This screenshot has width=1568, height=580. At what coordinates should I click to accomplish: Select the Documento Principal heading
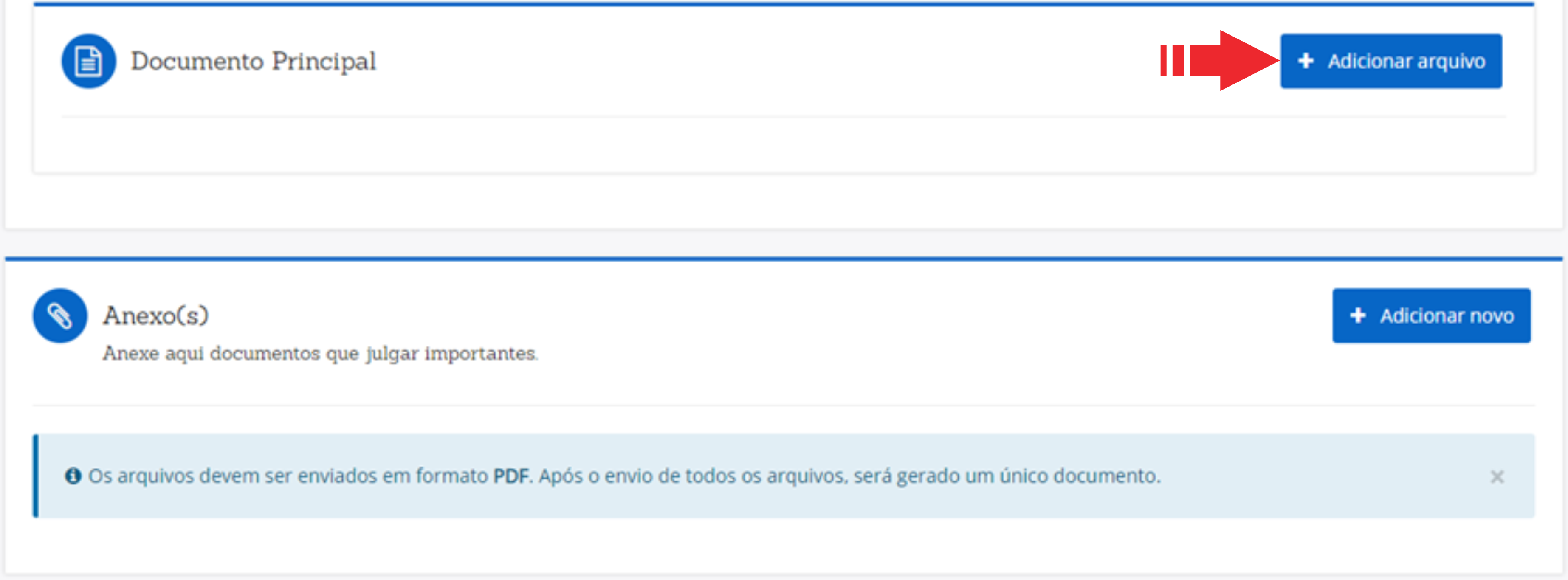[x=253, y=61]
